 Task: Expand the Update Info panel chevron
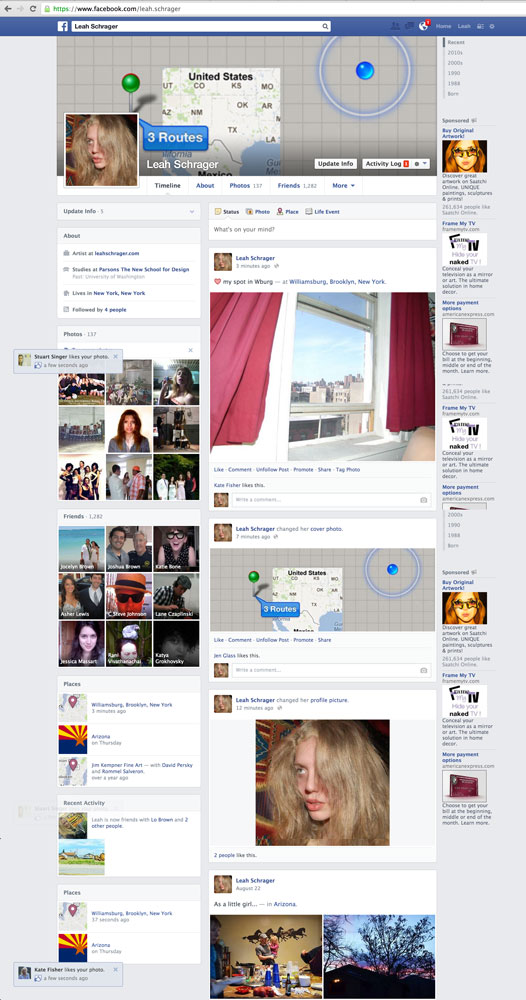(191, 211)
